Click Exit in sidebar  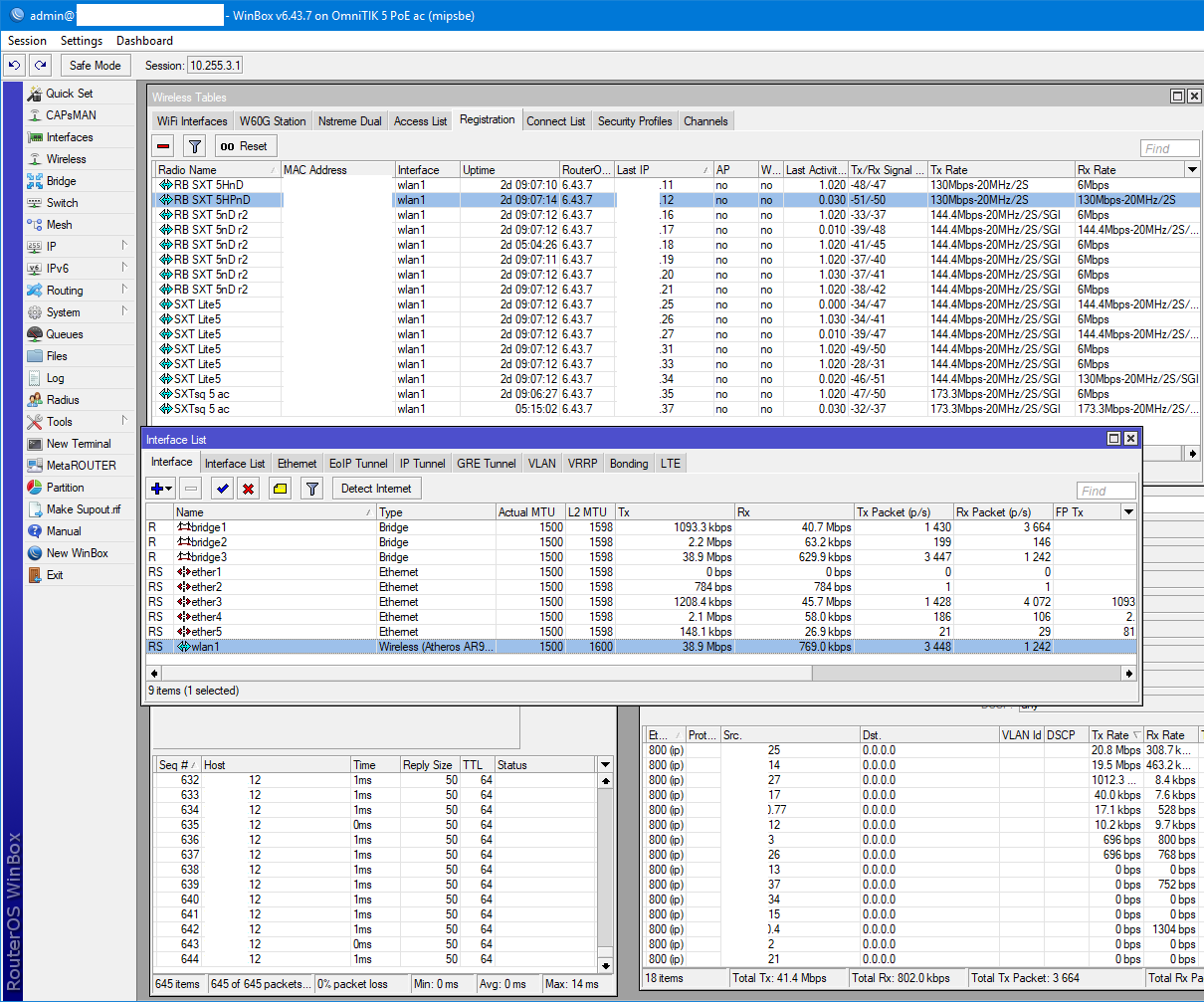coord(54,575)
